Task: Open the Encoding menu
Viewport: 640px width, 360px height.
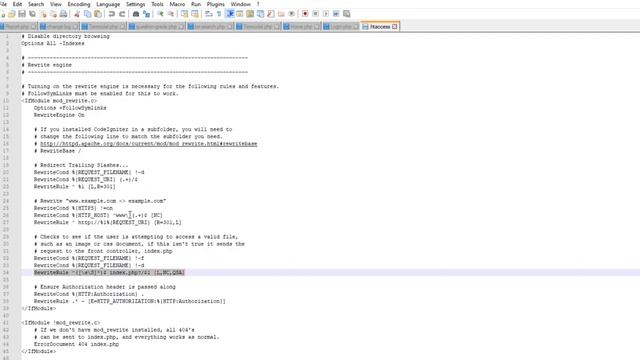Action: click(x=79, y=4)
